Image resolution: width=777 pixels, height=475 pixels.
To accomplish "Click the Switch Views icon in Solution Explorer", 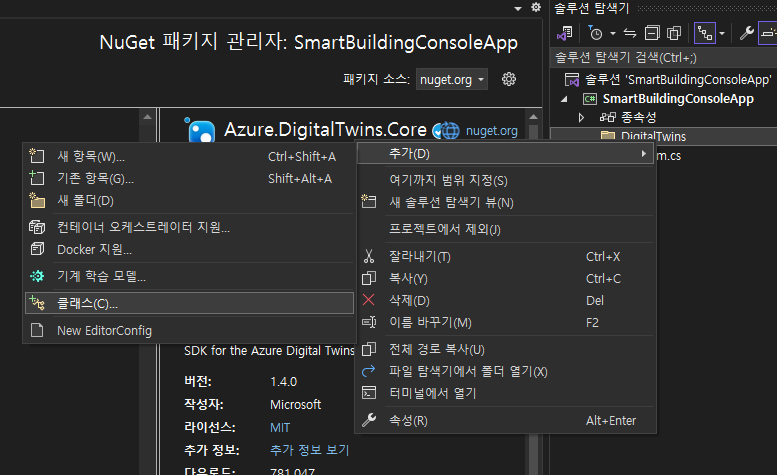I will (565, 33).
